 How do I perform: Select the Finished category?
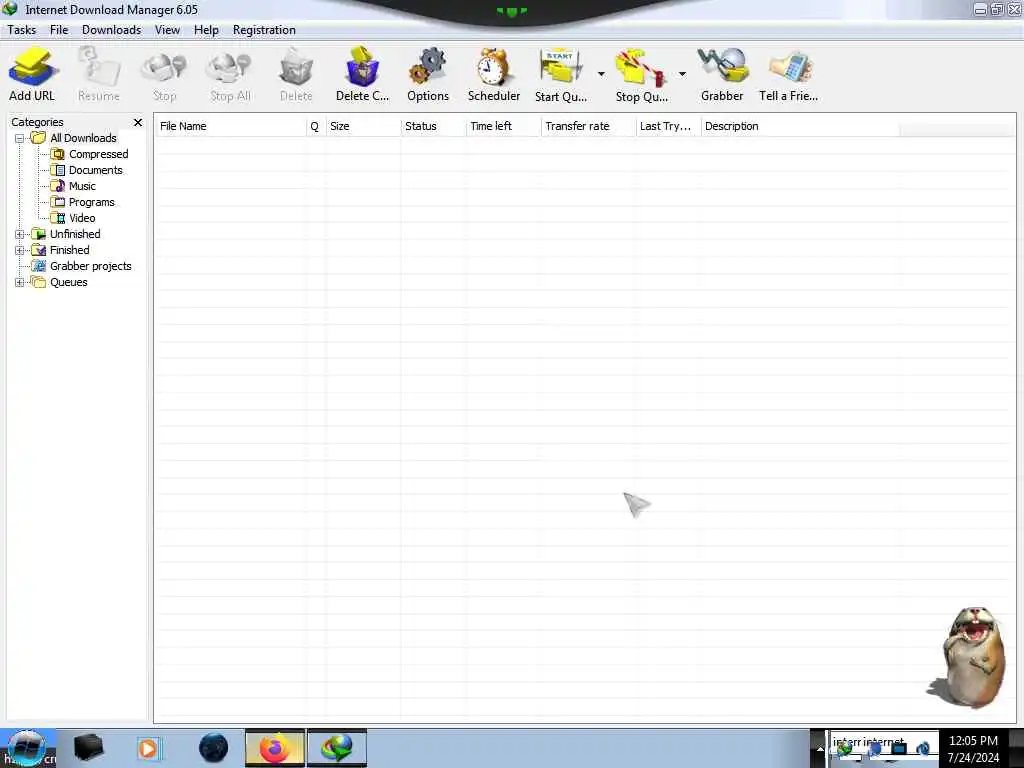point(70,250)
